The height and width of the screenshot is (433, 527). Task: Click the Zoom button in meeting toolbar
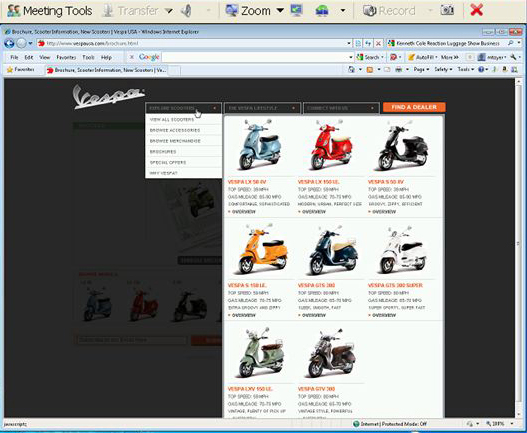(x=248, y=11)
